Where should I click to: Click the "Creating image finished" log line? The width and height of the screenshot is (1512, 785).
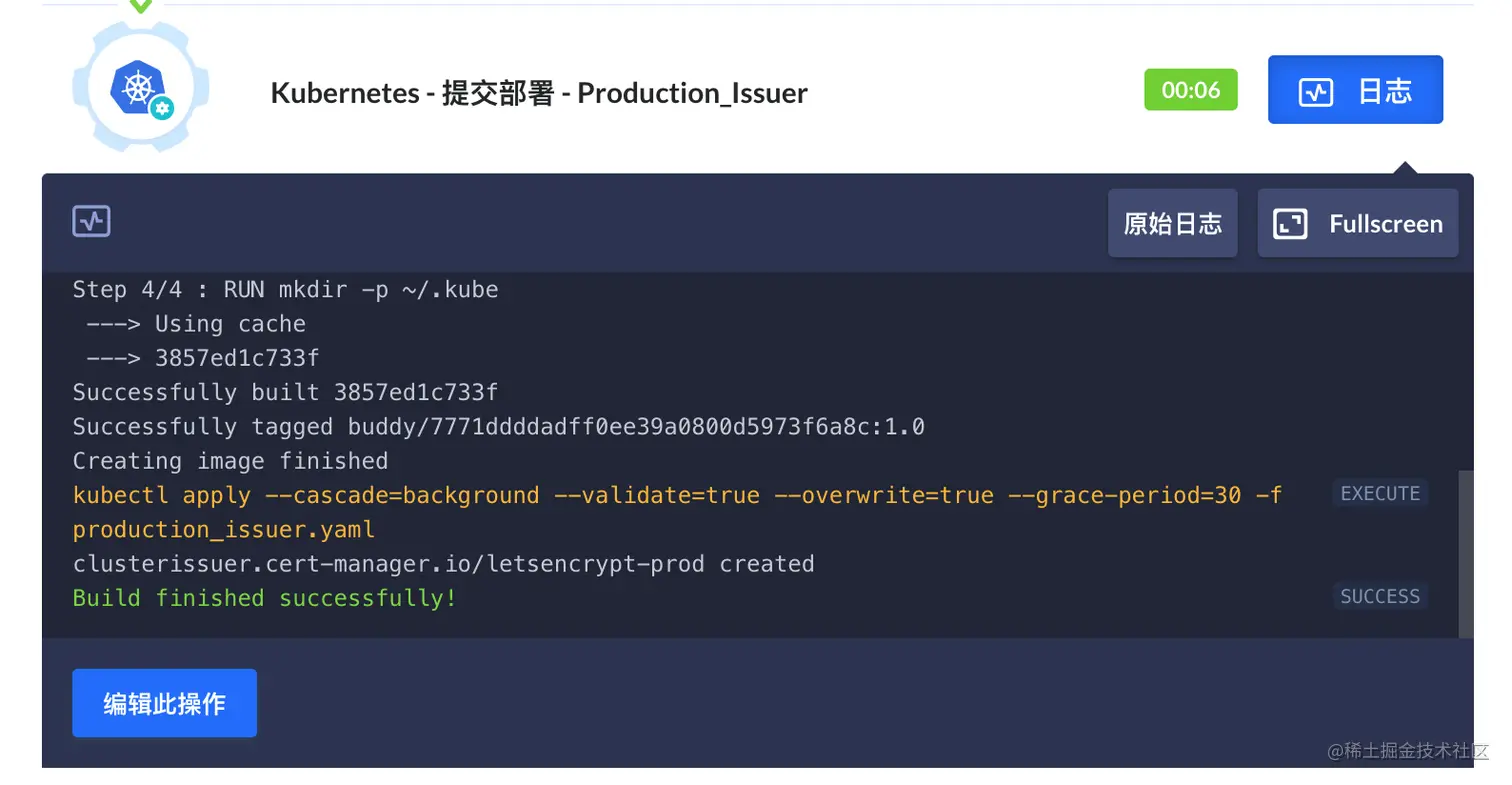[x=230, y=461]
